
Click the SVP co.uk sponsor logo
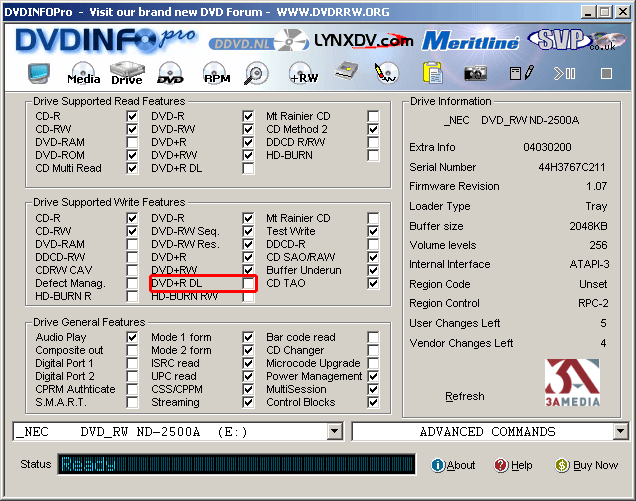(x=577, y=40)
